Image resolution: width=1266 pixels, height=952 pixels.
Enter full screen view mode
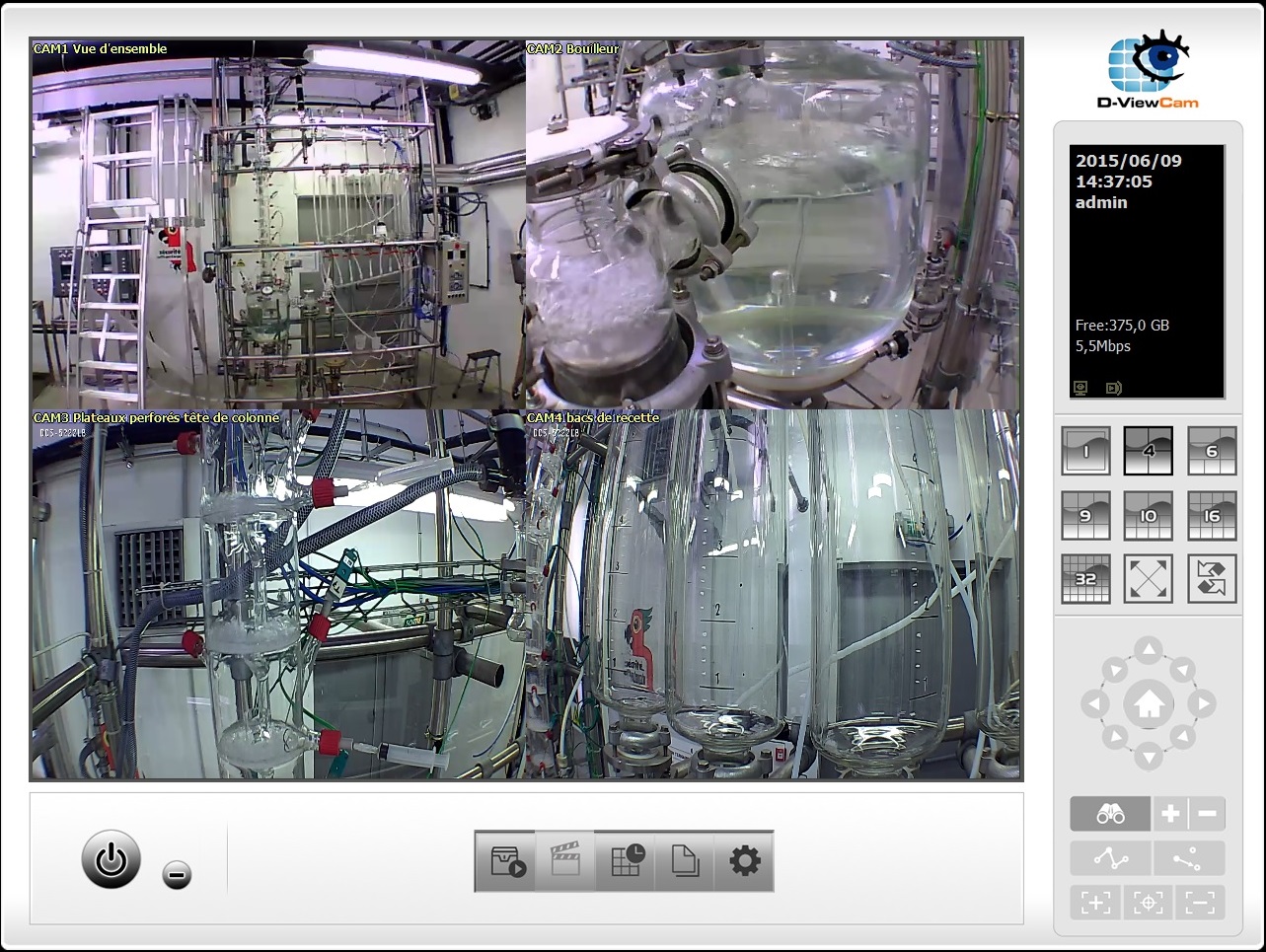(1148, 579)
